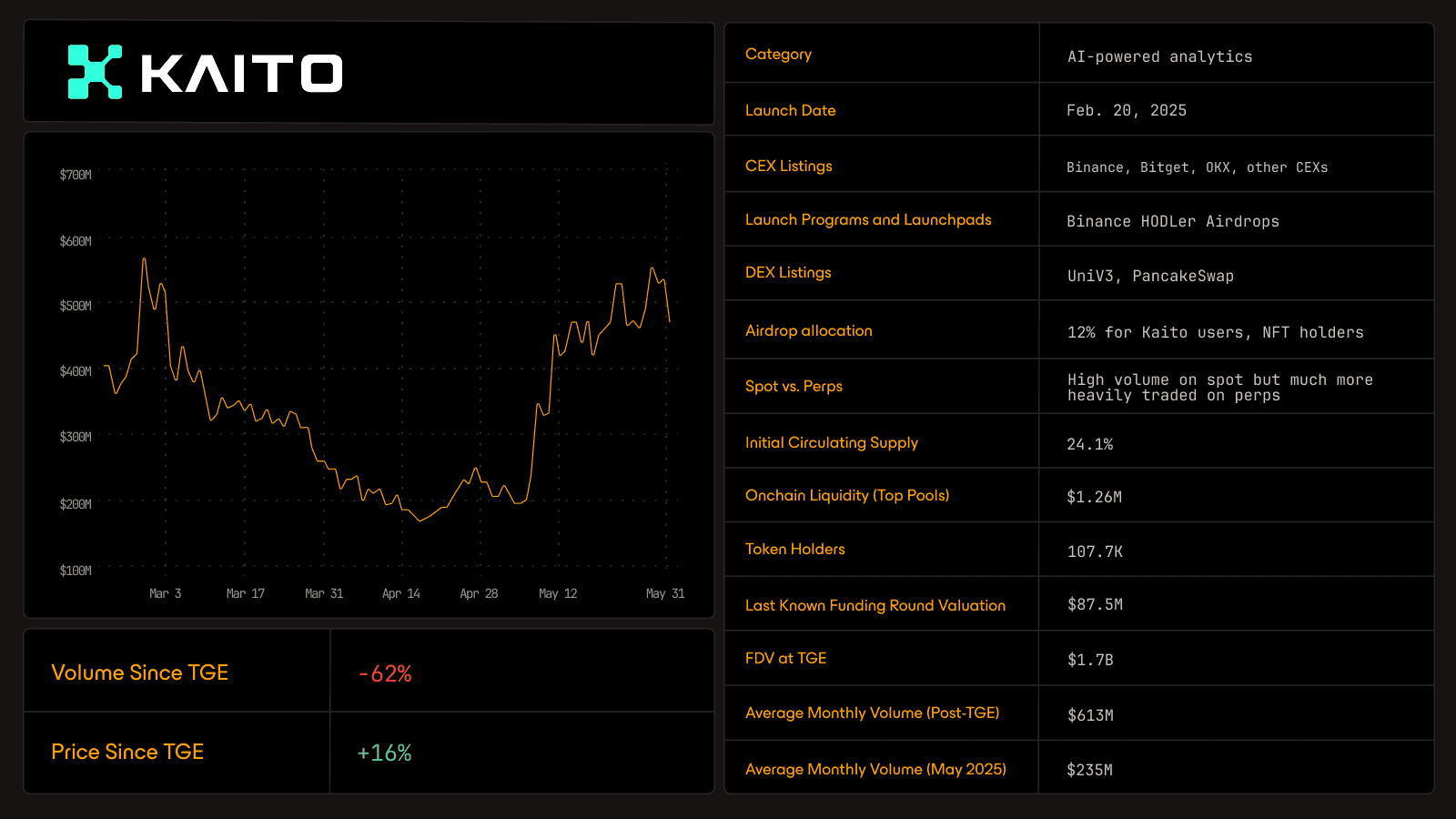Select the Binance HODLer Airdrops value
Screen dimensions: 1456x819
point(1173,221)
